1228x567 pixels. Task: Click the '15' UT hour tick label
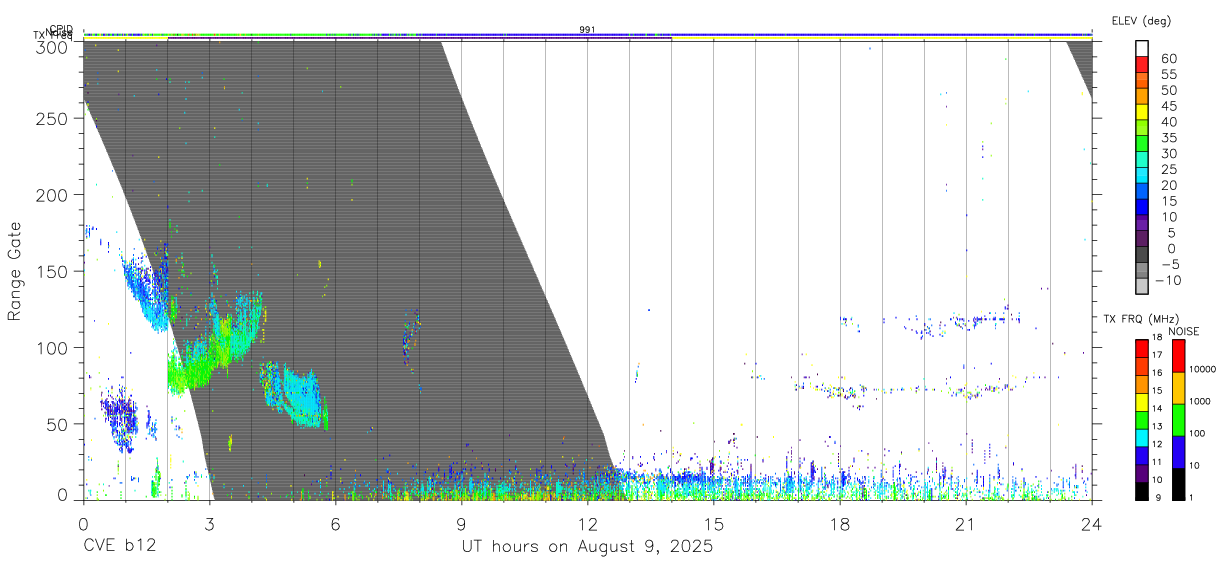coord(713,524)
